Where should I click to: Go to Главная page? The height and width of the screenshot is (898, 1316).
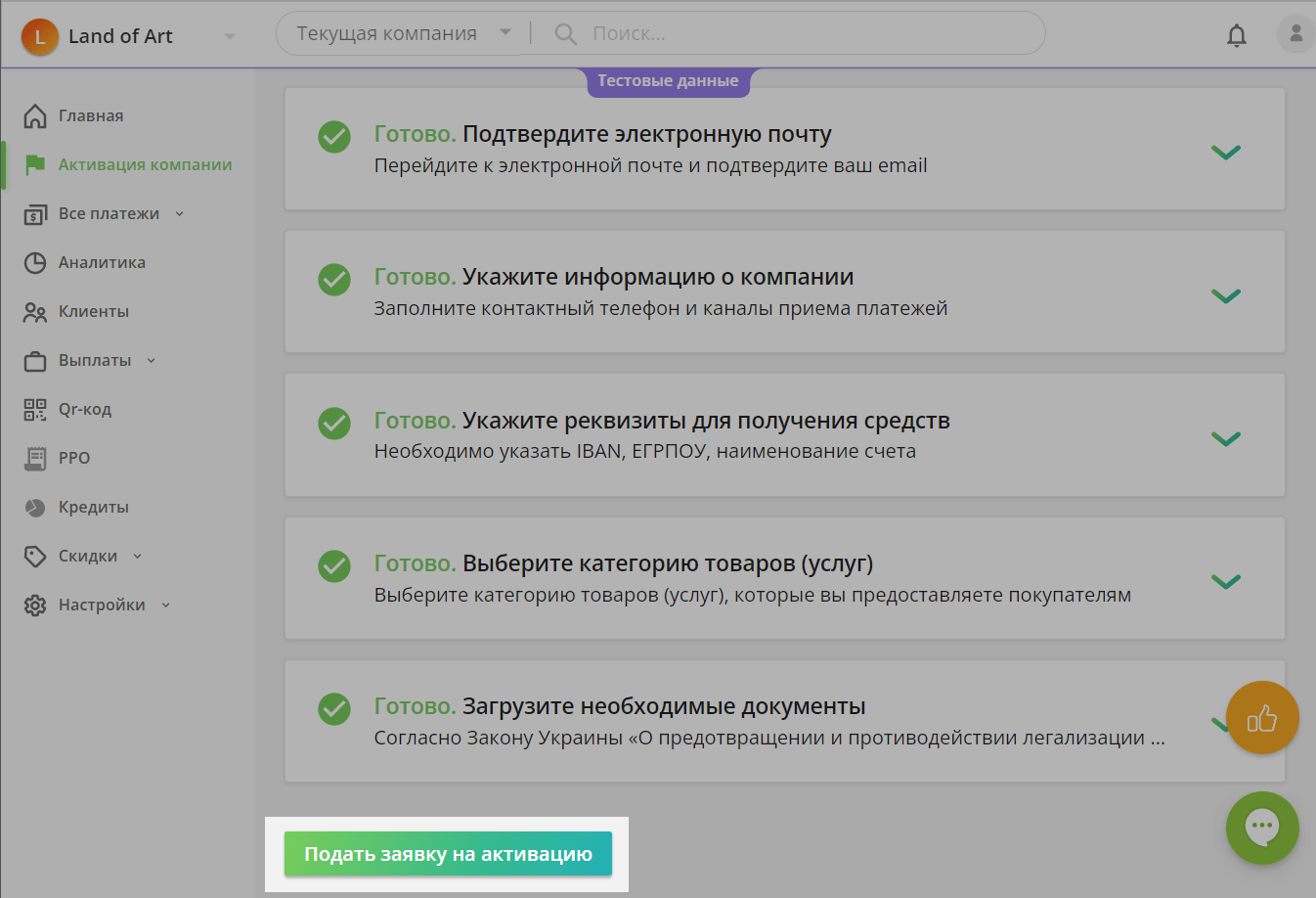pos(90,115)
